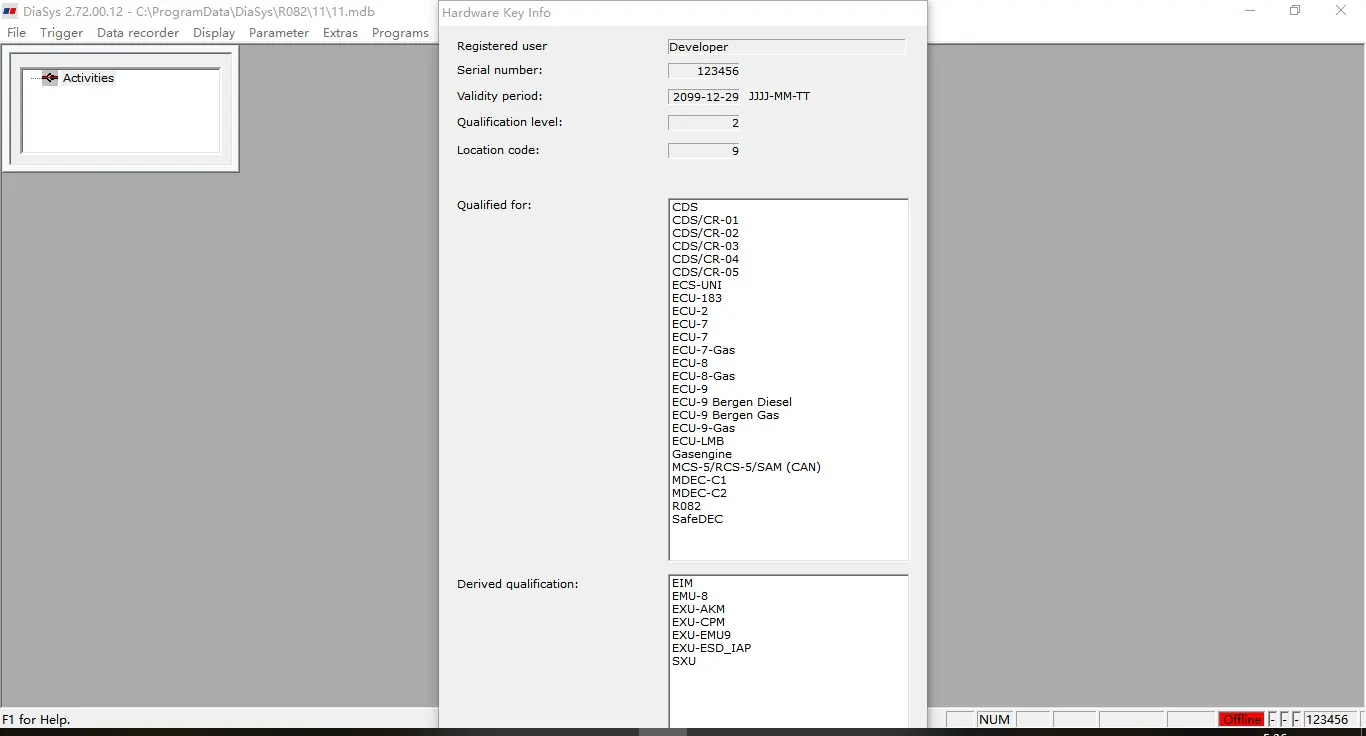
Task: Select ECU-9 Bergen Diesel in the Qualified for list
Action: [x=732, y=402]
